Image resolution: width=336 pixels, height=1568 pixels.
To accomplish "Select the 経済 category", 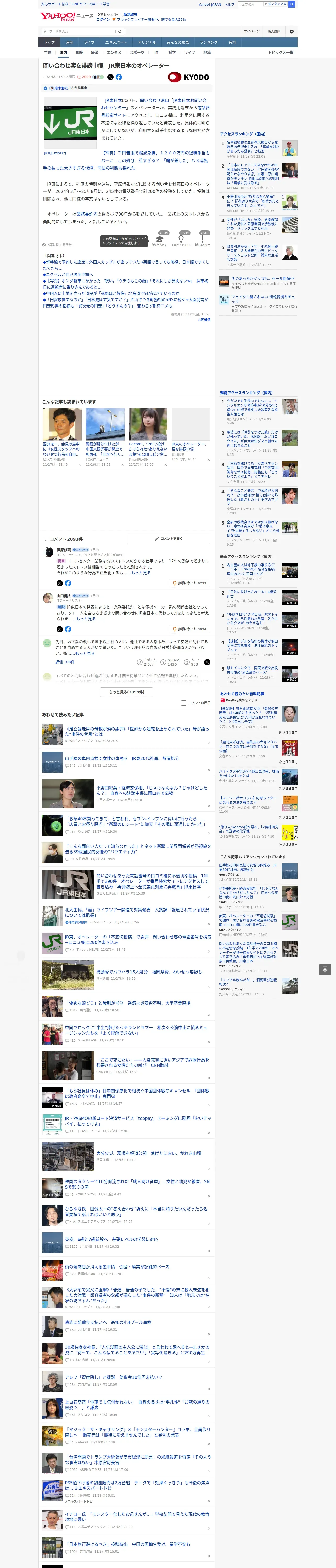I will click(x=94, y=52).
